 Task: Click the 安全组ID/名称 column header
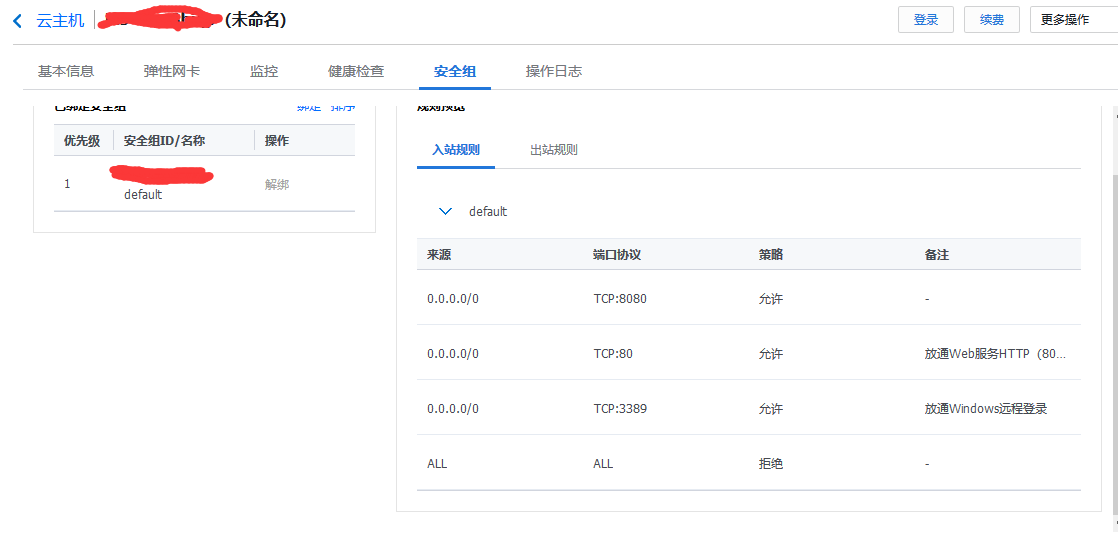[164, 140]
